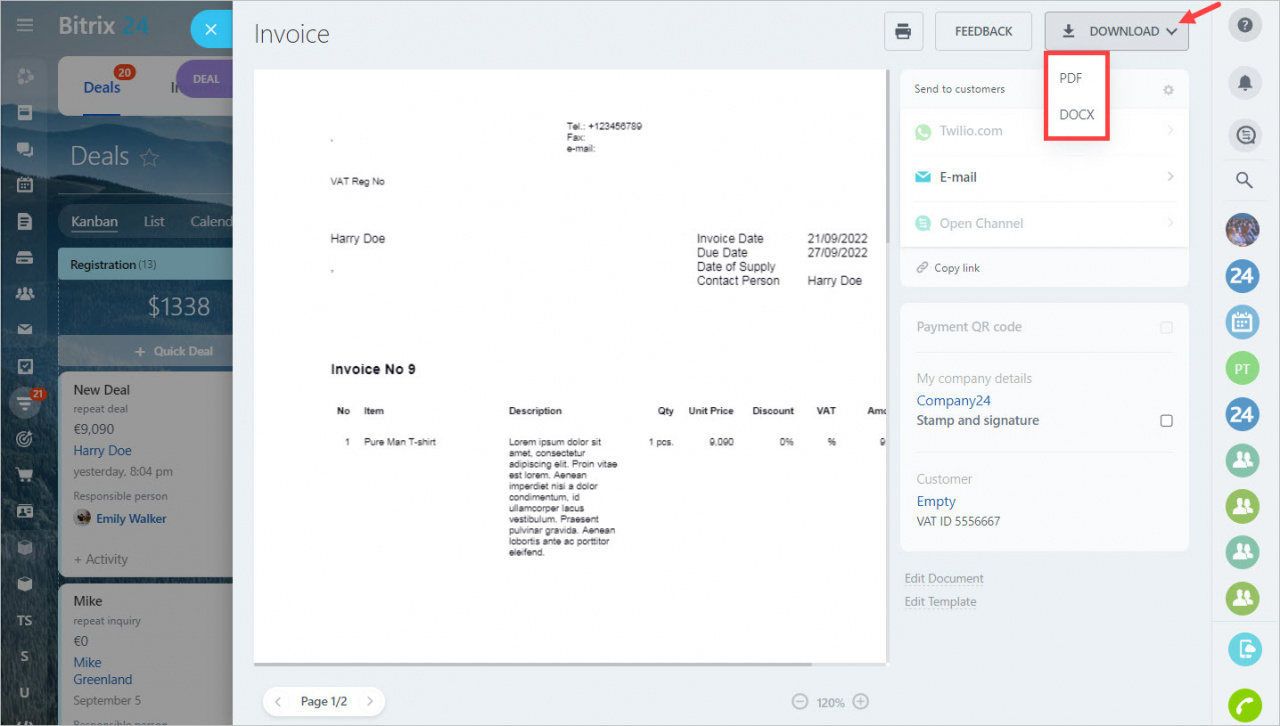Open the chat bubbles icon in left sidebar
Screen dimensions: 1280x726
(x=25, y=149)
